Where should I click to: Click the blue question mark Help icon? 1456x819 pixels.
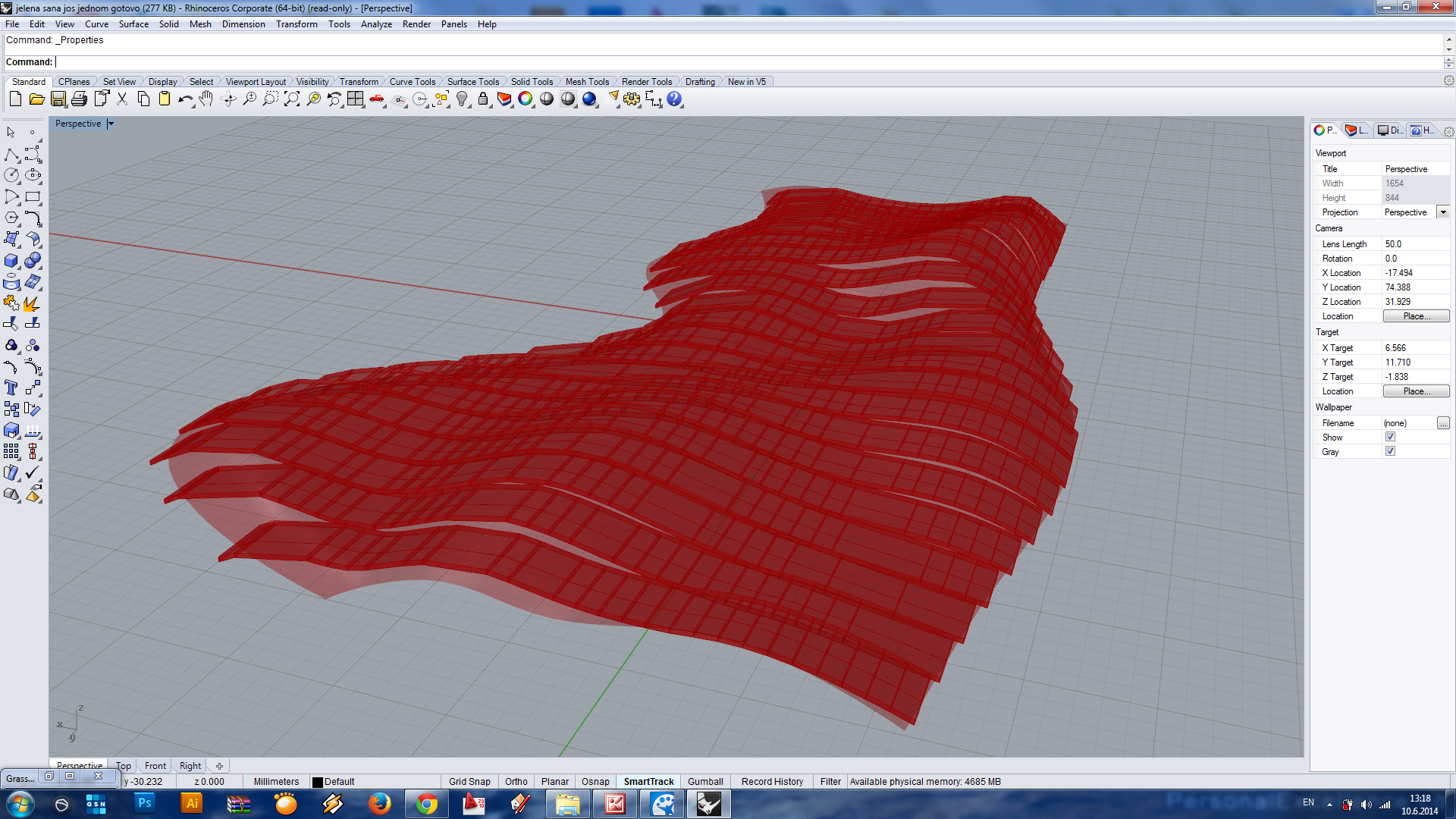(x=674, y=99)
